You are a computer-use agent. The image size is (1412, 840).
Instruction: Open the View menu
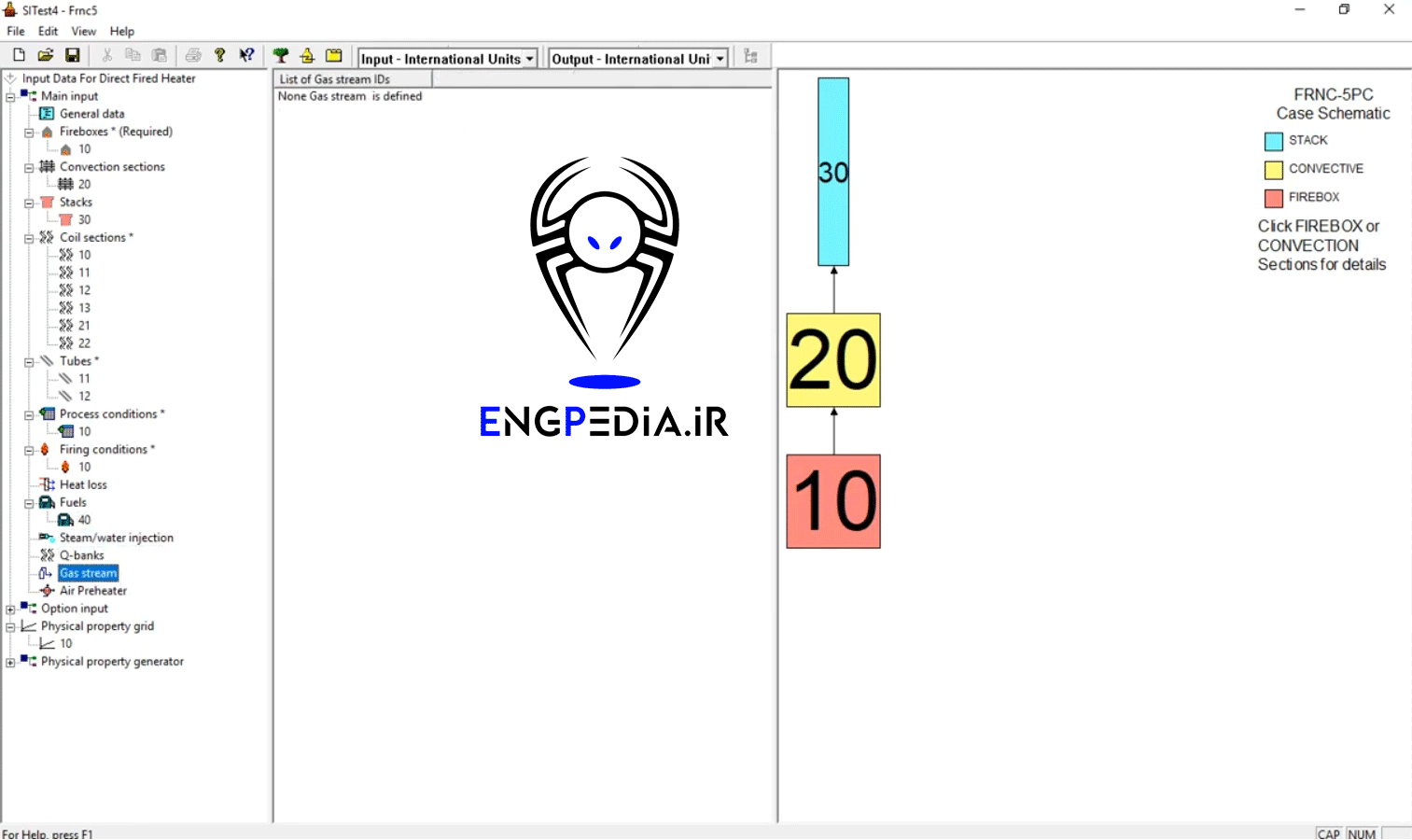pos(84,31)
